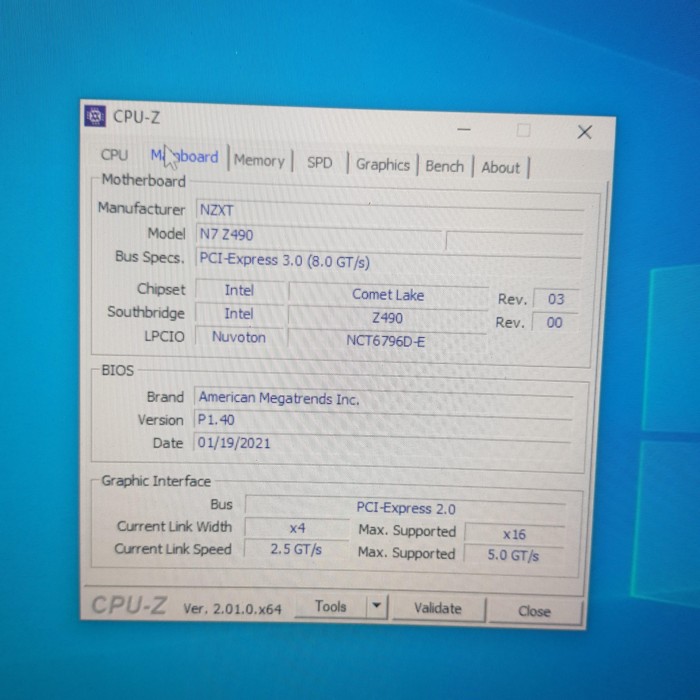Click the BIOS Version value P1.40

(x=383, y=420)
